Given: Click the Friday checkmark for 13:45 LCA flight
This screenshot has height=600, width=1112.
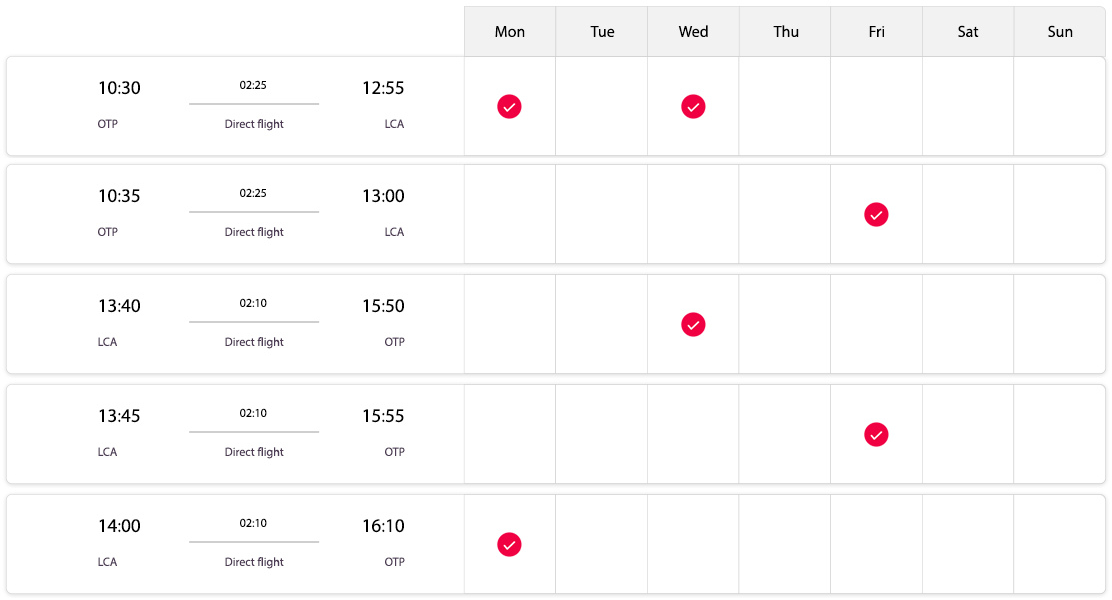Looking at the screenshot, I should (876, 434).
